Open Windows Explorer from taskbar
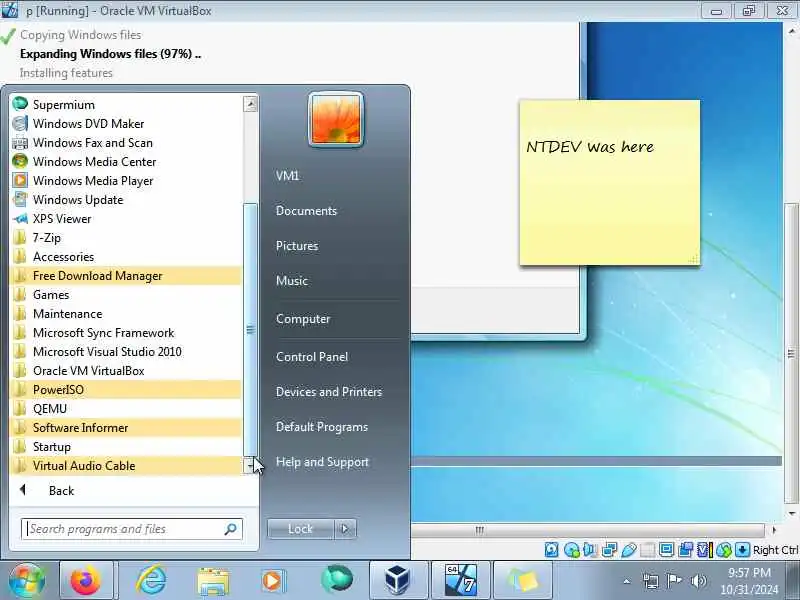The image size is (800, 600). [213, 580]
